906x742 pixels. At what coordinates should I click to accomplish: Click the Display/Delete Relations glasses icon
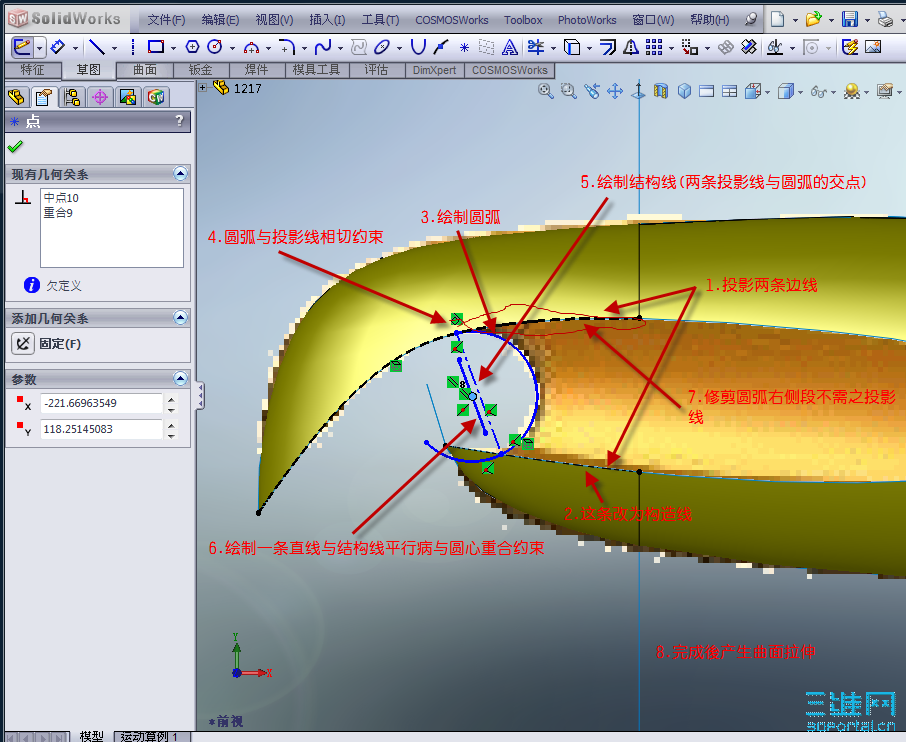tap(774, 47)
